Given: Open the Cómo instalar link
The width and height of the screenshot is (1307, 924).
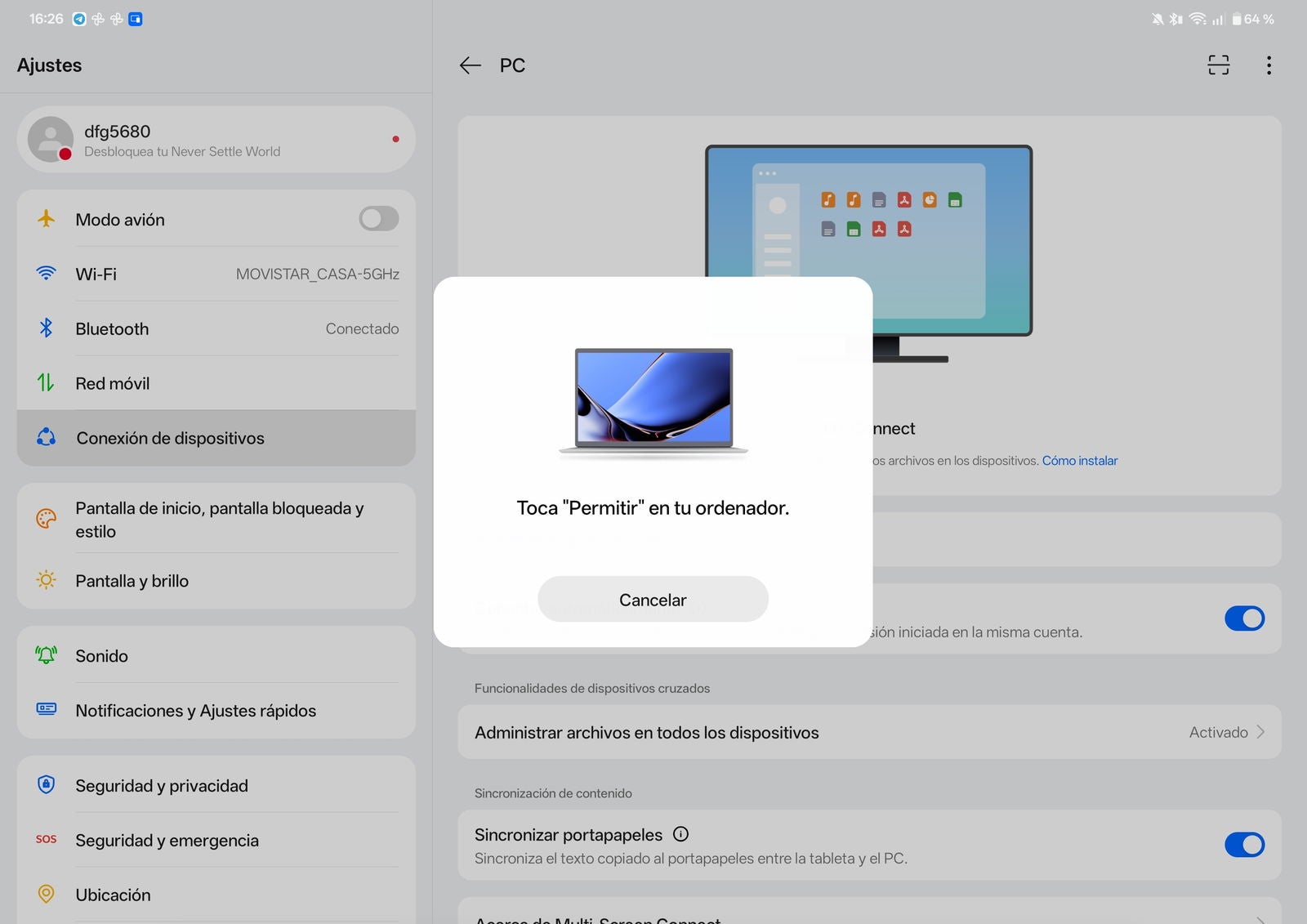Looking at the screenshot, I should point(1079,461).
